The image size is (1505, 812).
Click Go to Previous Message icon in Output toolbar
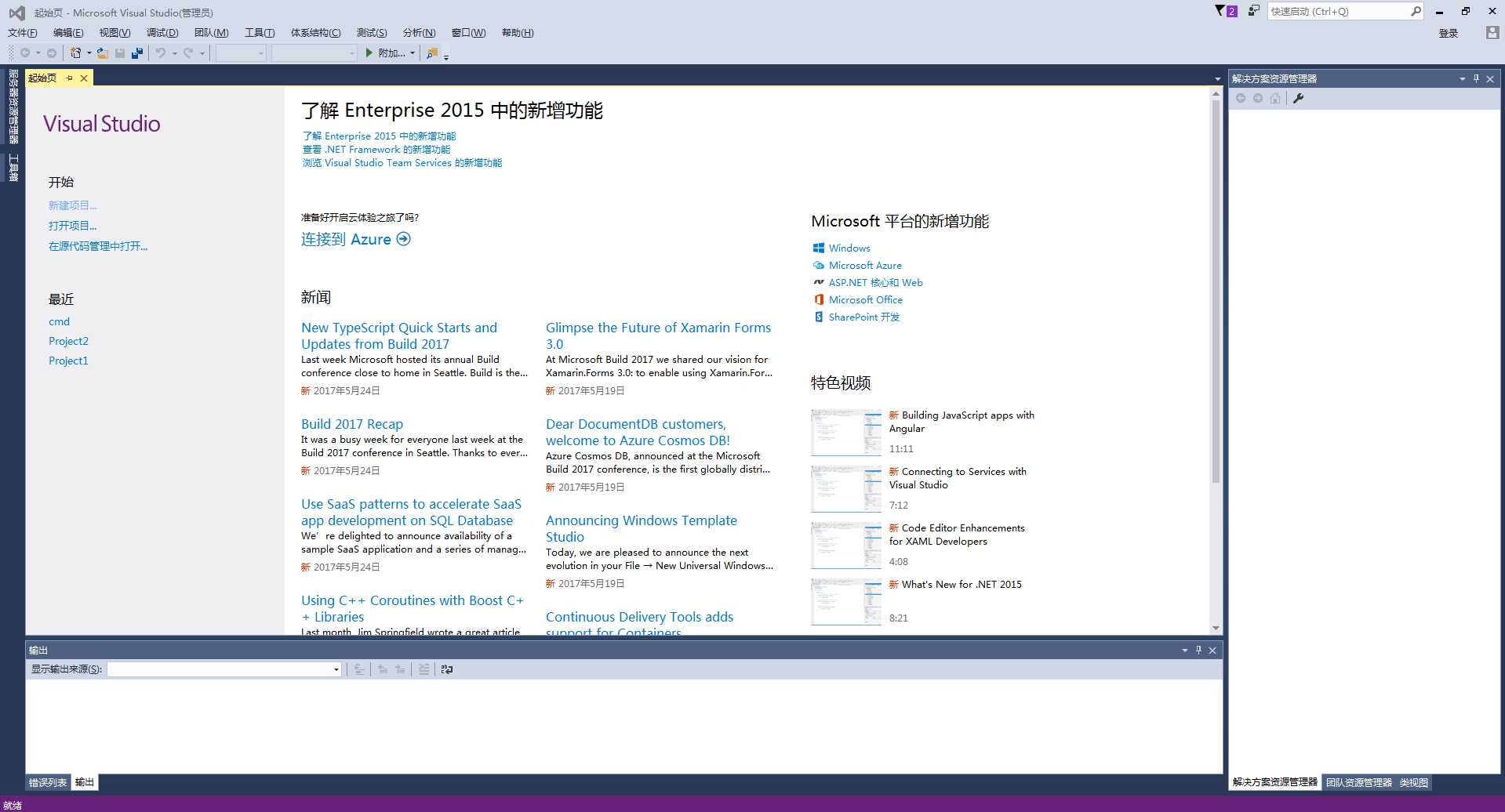tap(383, 669)
